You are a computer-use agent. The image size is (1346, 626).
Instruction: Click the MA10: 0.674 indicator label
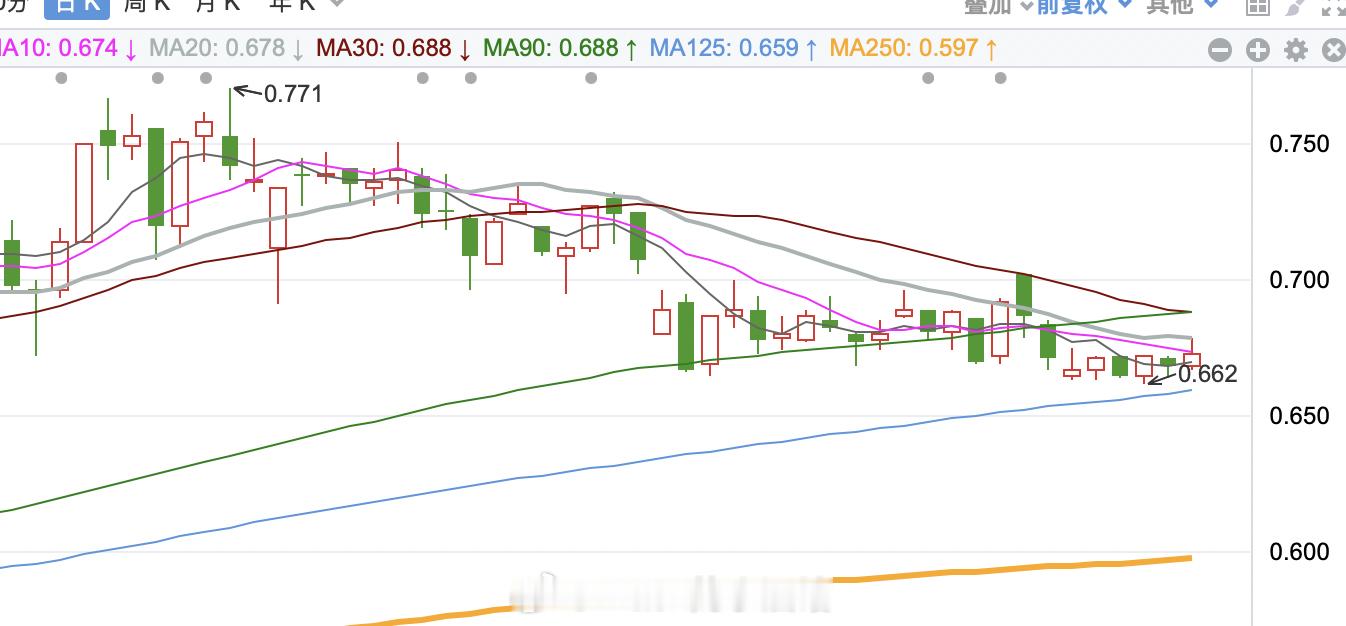pos(68,48)
